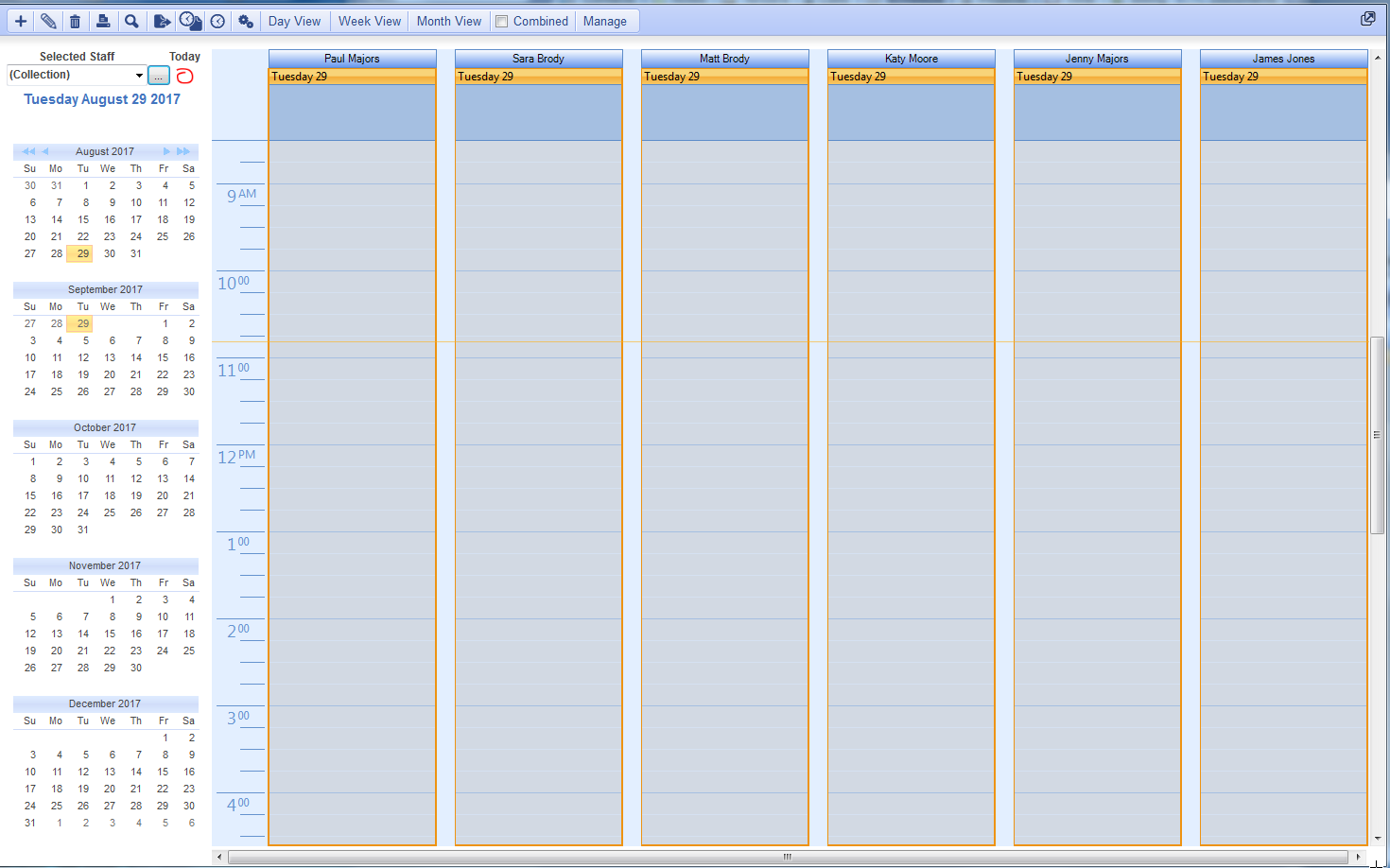Image resolution: width=1390 pixels, height=868 pixels.
Task: Go to next month with single-right arrow
Action: [x=166, y=151]
